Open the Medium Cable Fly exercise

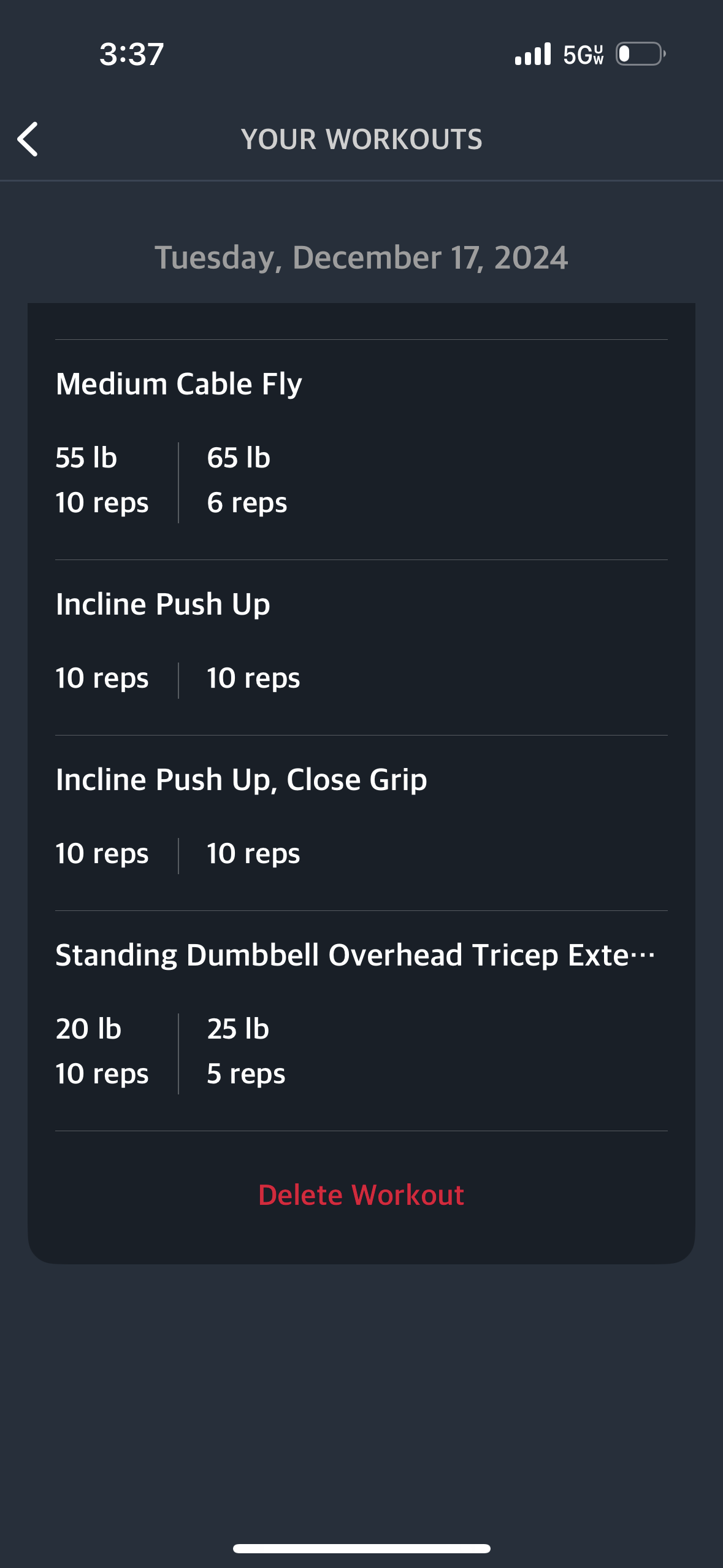179,384
